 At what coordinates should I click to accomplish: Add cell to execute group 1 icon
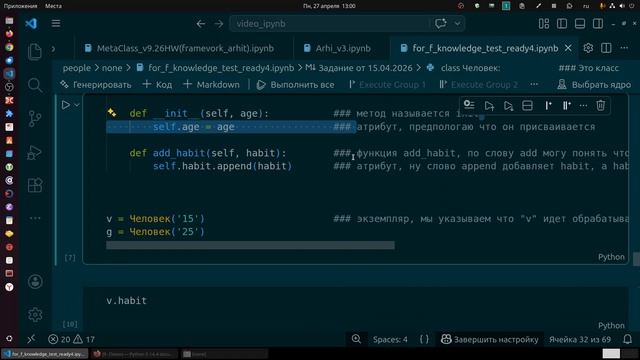pyautogui.click(x=548, y=106)
